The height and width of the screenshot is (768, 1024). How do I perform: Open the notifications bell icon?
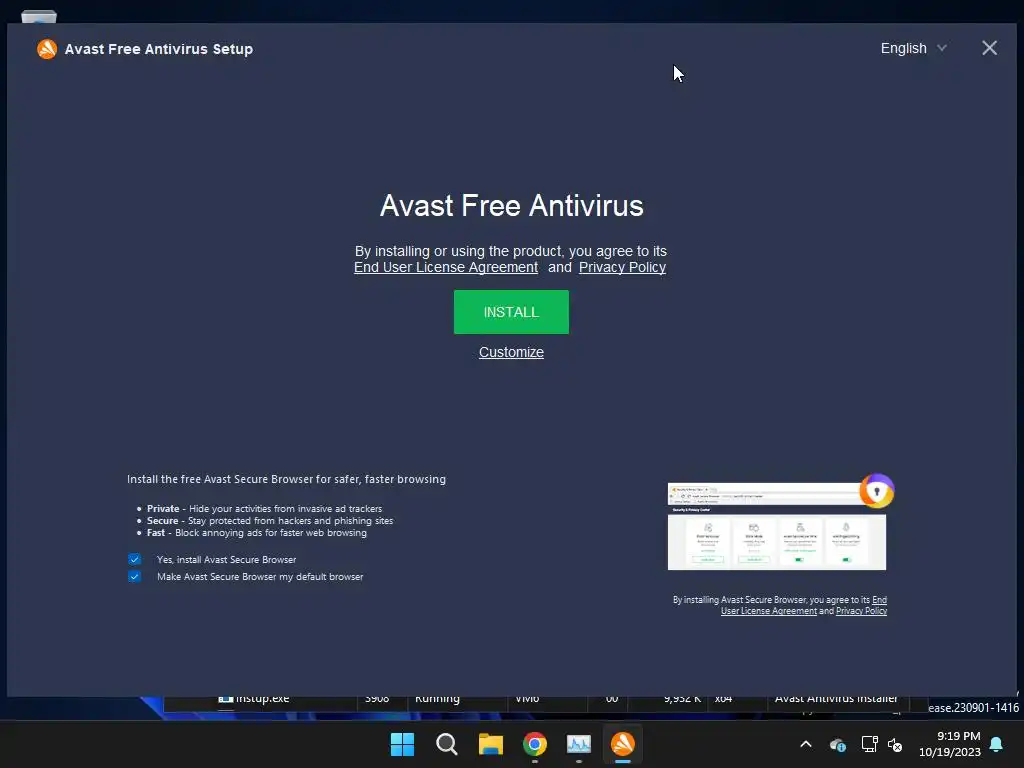click(x=996, y=744)
